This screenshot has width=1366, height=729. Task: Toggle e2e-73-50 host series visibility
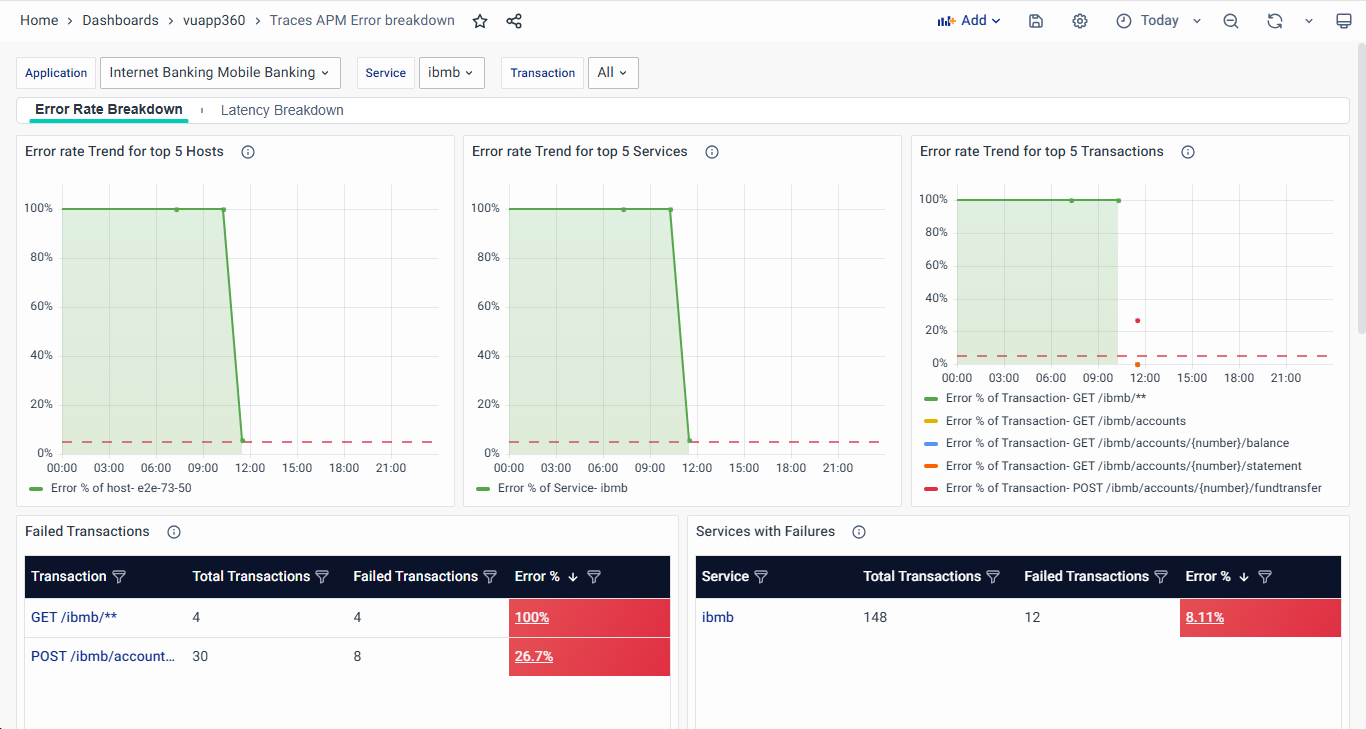click(120, 488)
